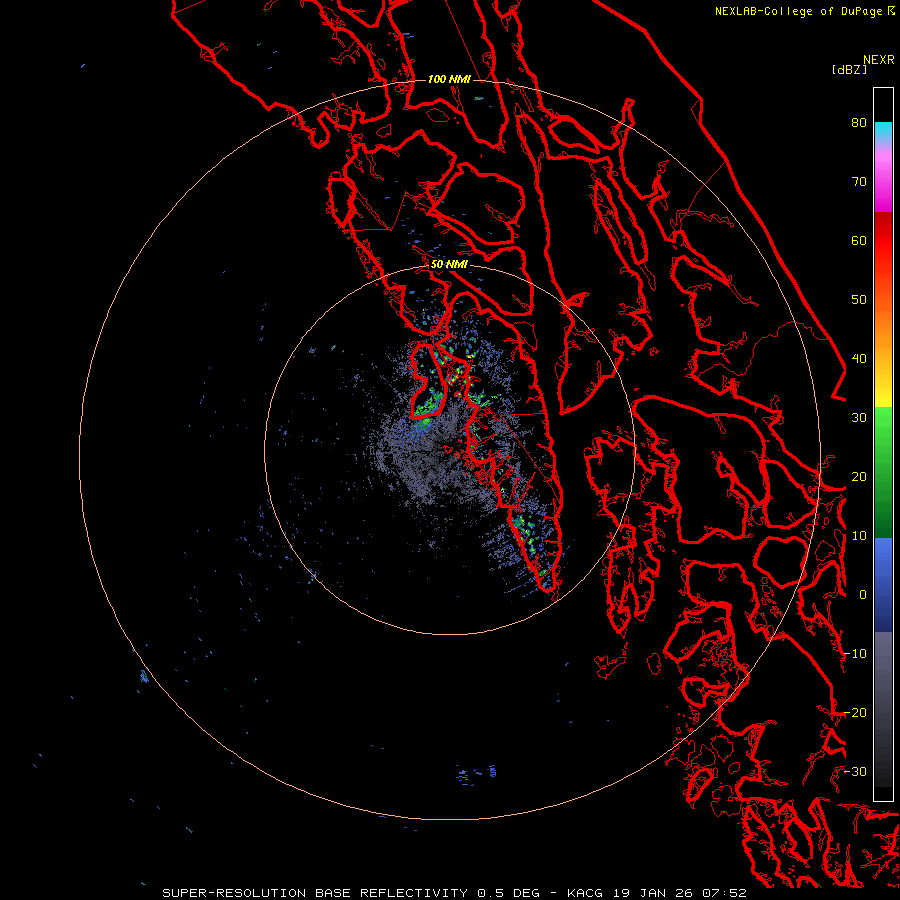Click the 30 value on the dBZ scale
The height and width of the screenshot is (900, 900).
pyautogui.click(x=859, y=418)
